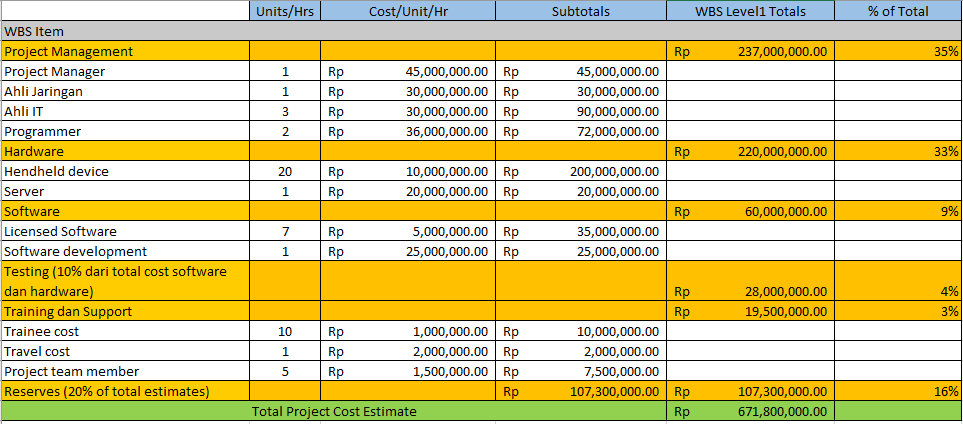This screenshot has height=424, width=963.
Task: Select the 4% Testing percentage cell
Action: pyautogui.click(x=899, y=281)
